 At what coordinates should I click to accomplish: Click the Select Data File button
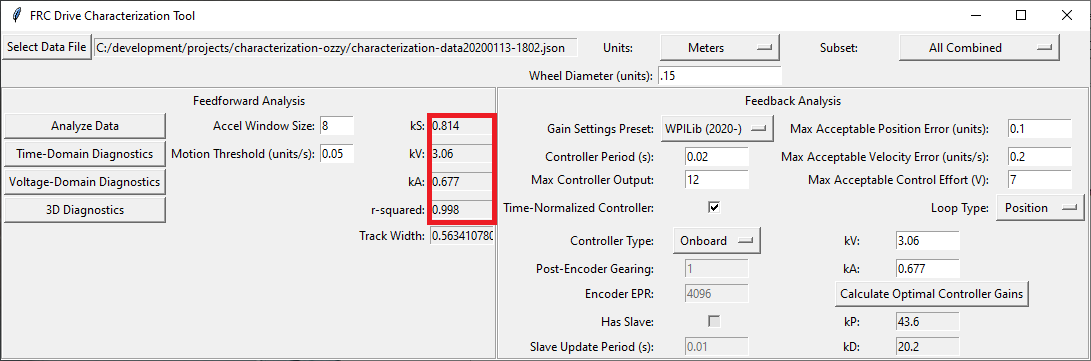pos(47,48)
